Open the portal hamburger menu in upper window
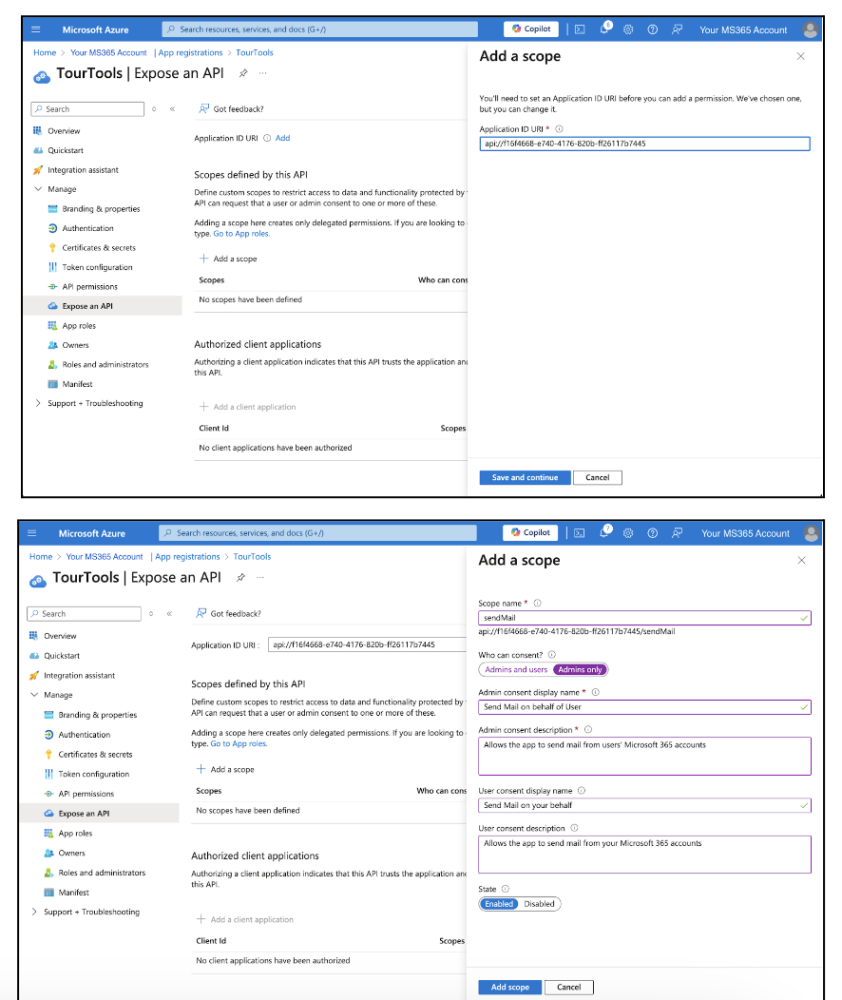842x1000 pixels. pos(36,29)
